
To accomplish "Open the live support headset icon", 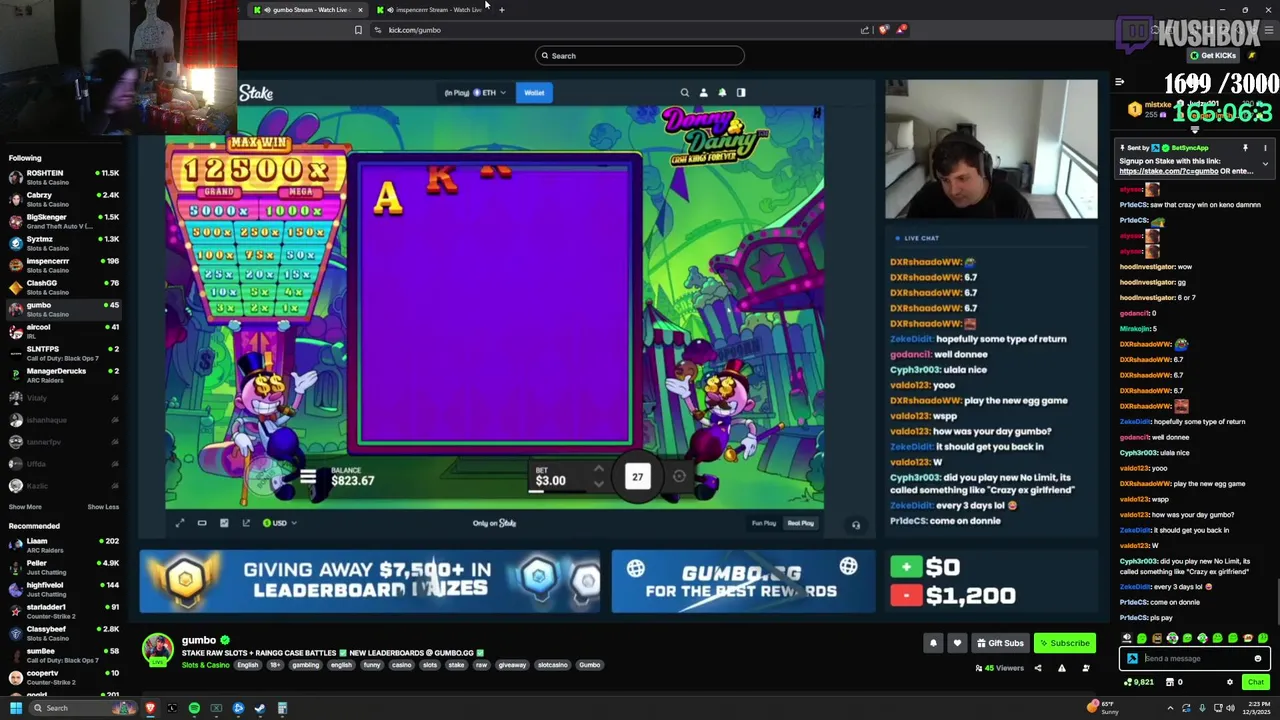I will pos(856,525).
